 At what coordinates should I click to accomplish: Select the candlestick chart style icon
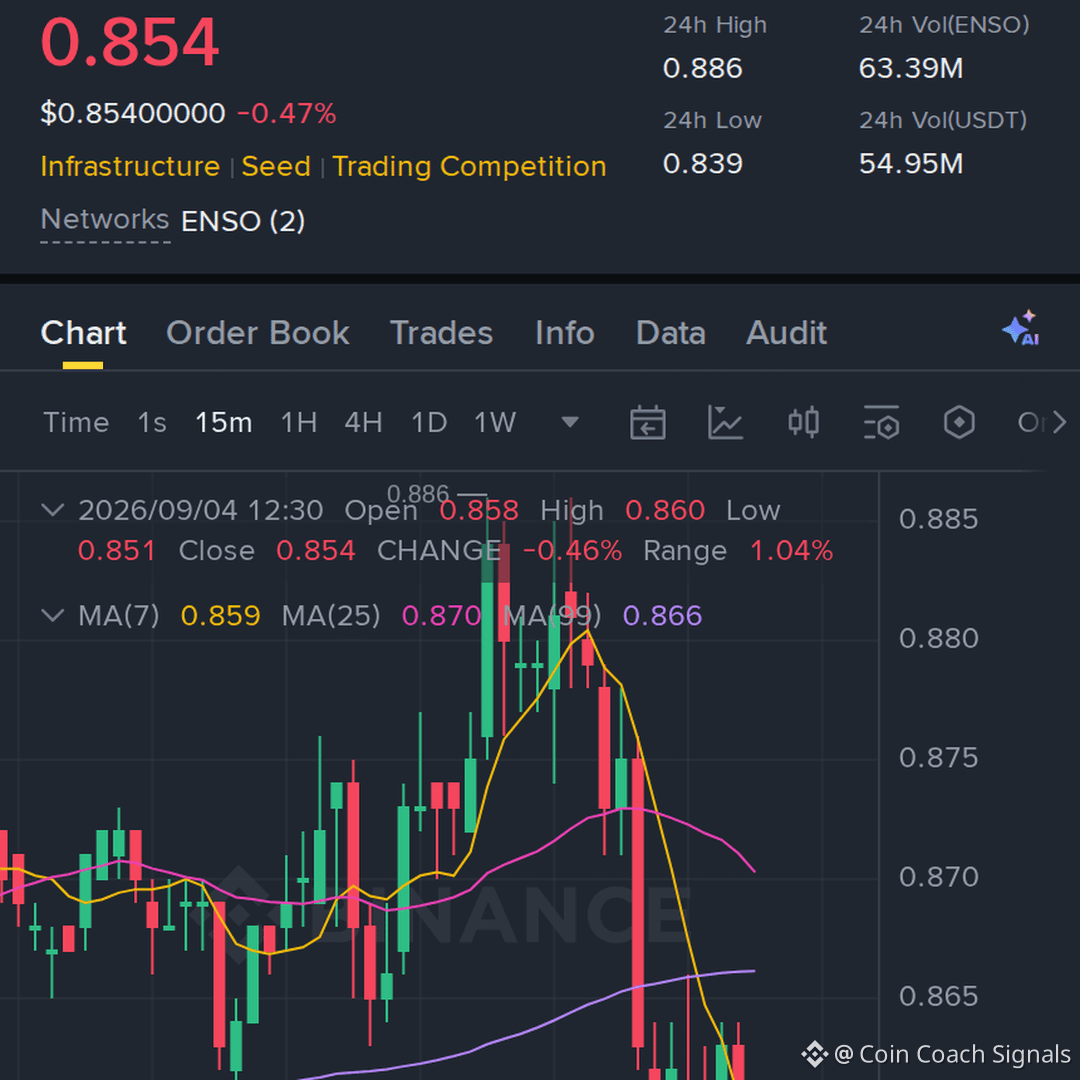803,422
